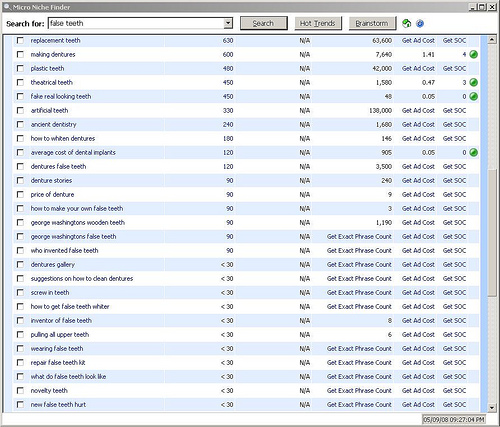Viewport: 500px width, 427px height.
Task: Click keyword 'suggestions on how to clean dentures'
Action: point(82,278)
